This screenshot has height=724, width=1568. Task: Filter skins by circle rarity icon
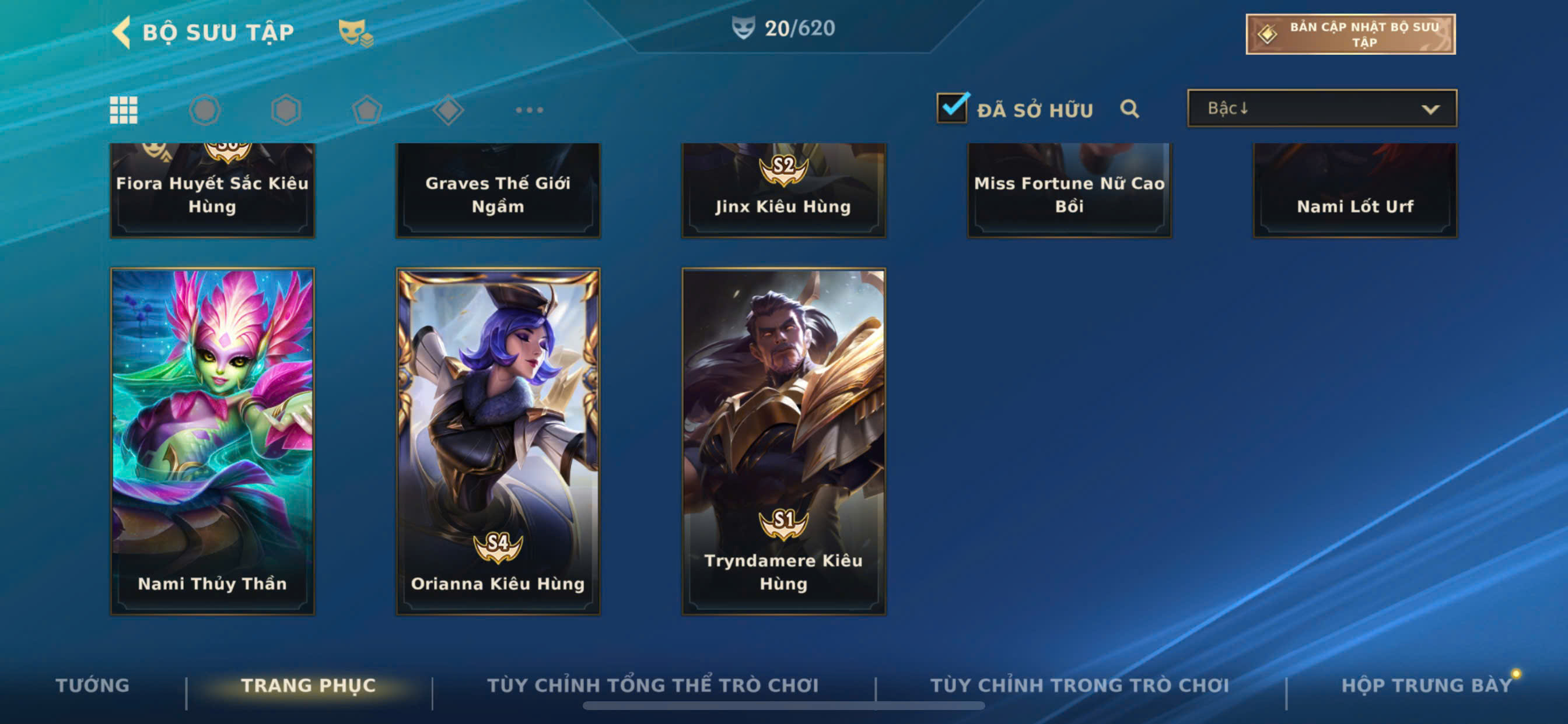pyautogui.click(x=205, y=110)
